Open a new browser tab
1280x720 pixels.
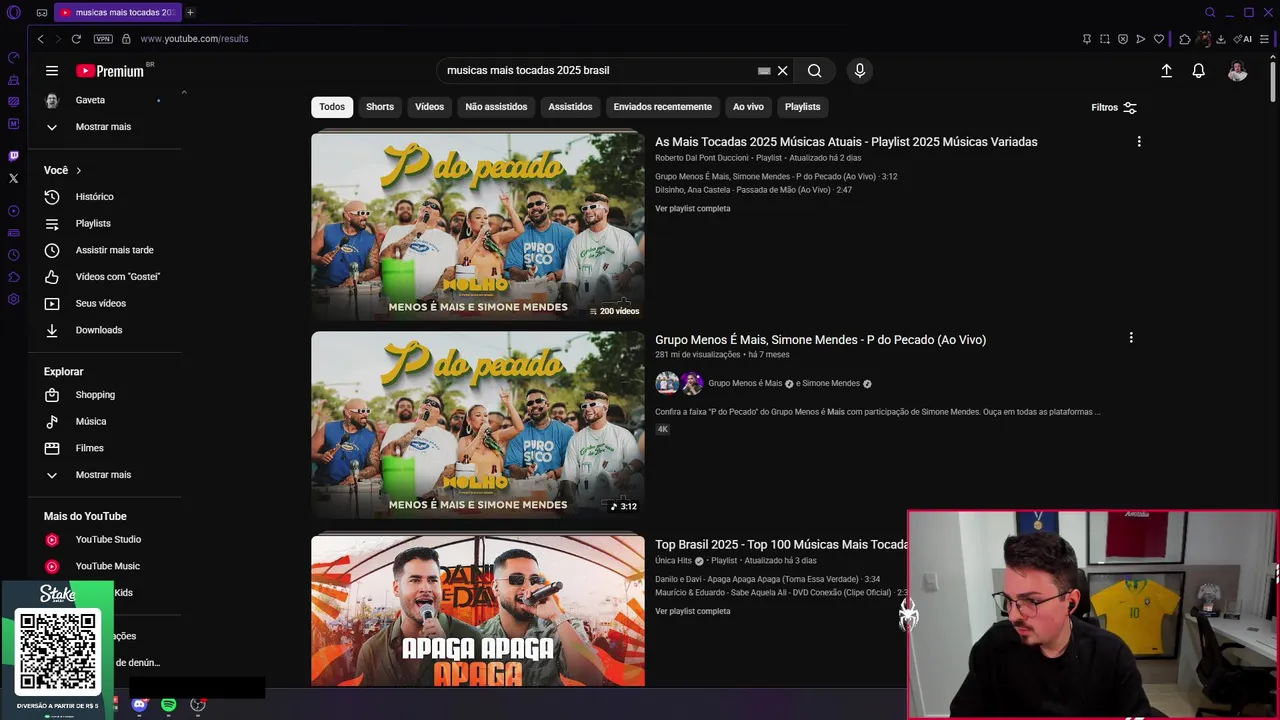190,13
